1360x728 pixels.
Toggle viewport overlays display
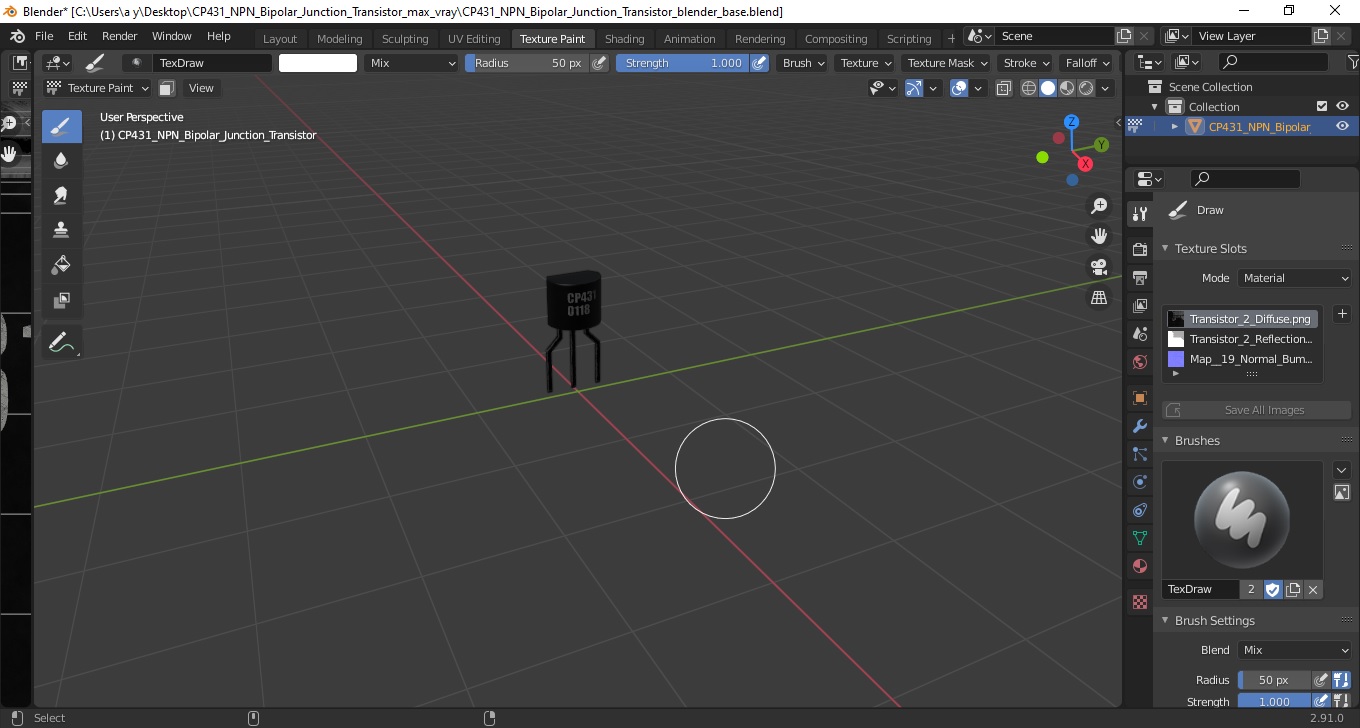pyautogui.click(x=959, y=88)
